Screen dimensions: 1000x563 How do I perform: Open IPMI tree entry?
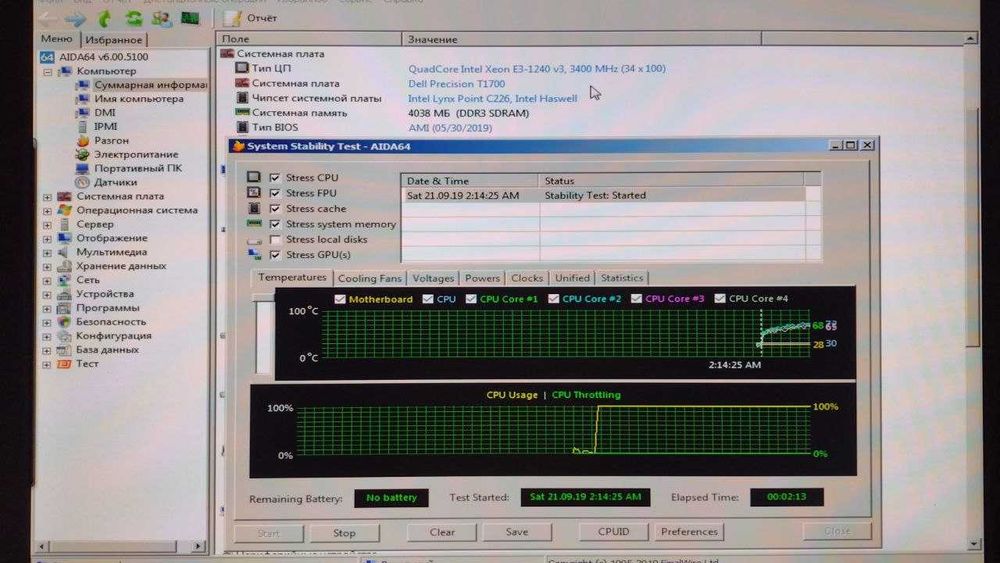click(x=106, y=127)
